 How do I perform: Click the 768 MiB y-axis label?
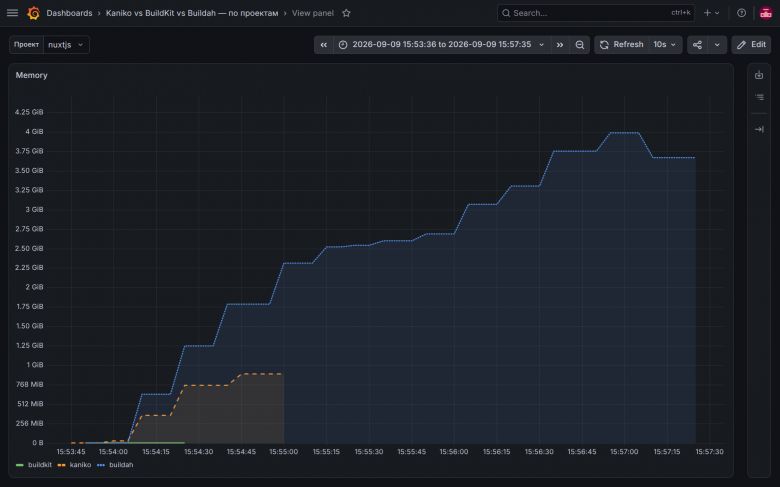click(x=30, y=385)
